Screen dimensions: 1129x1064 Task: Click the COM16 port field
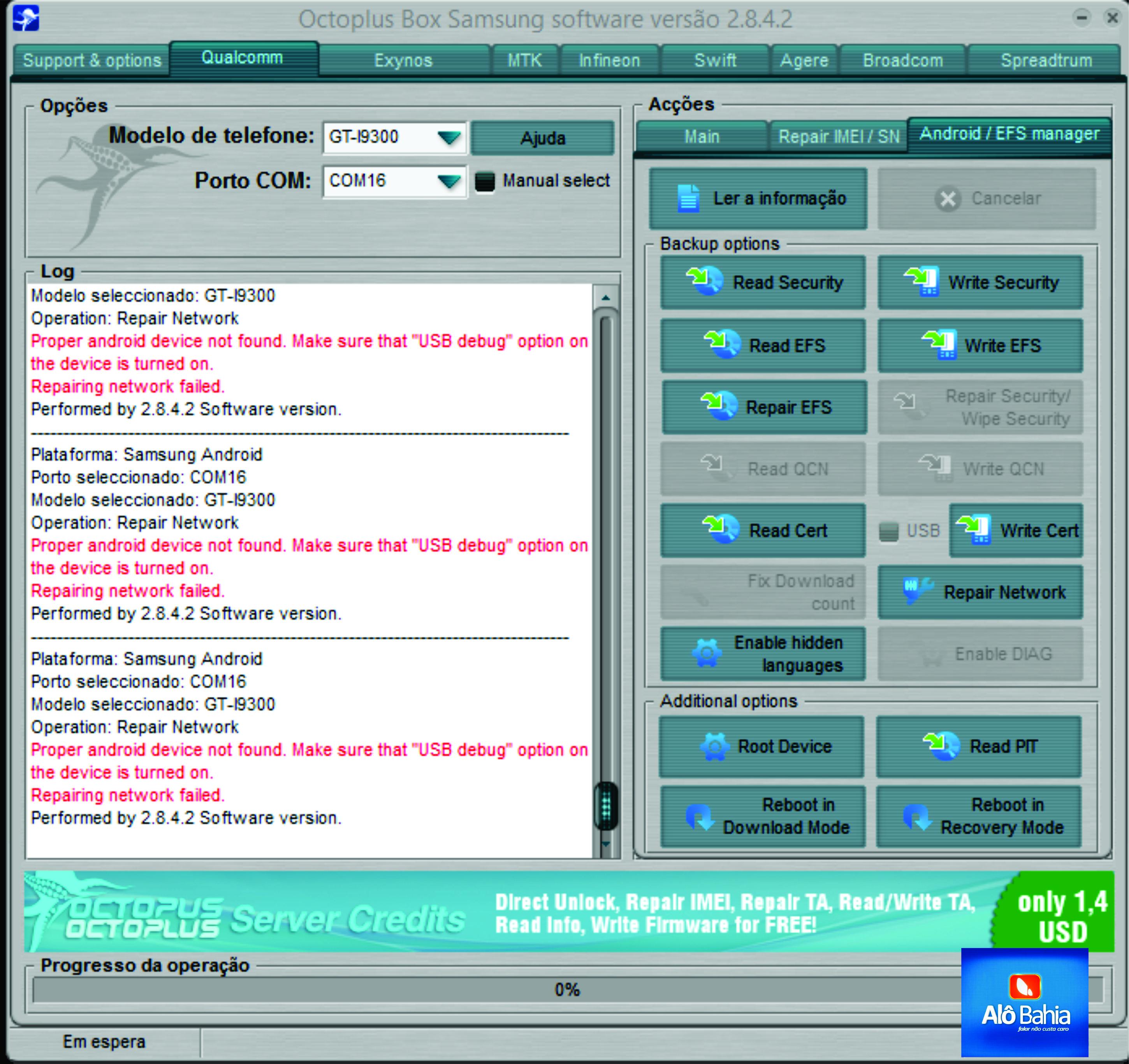tap(395, 181)
